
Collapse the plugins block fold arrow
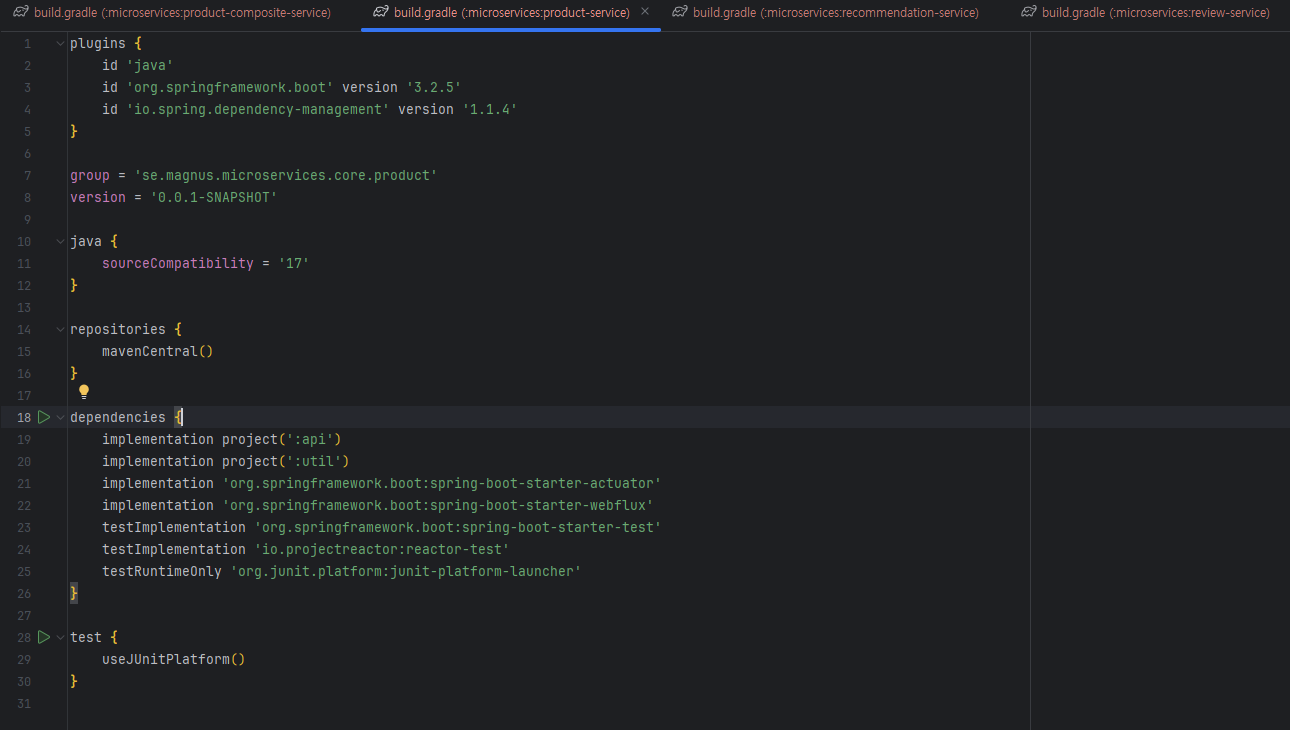point(60,44)
